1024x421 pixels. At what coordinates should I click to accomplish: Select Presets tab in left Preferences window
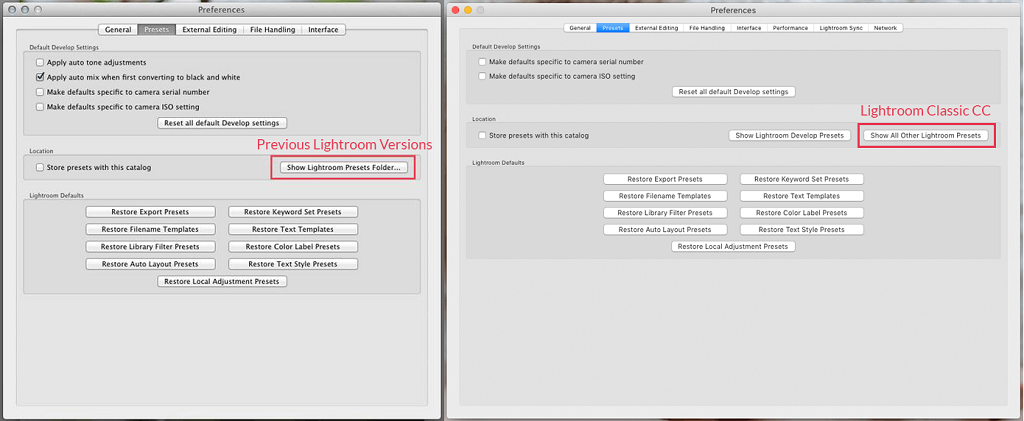pos(157,29)
